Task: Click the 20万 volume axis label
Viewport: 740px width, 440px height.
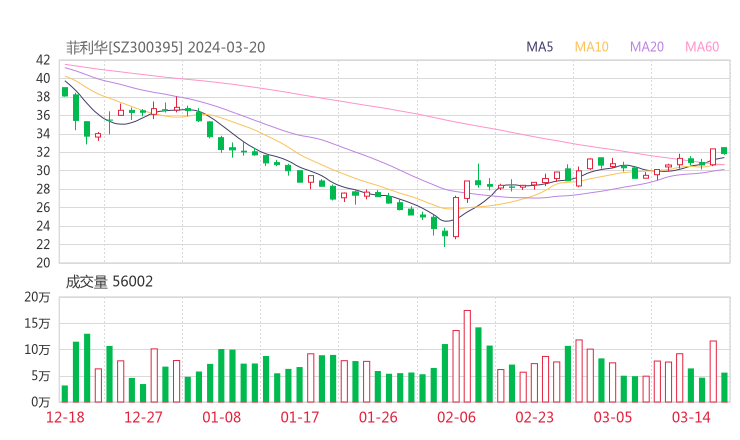Action: pos(37,297)
